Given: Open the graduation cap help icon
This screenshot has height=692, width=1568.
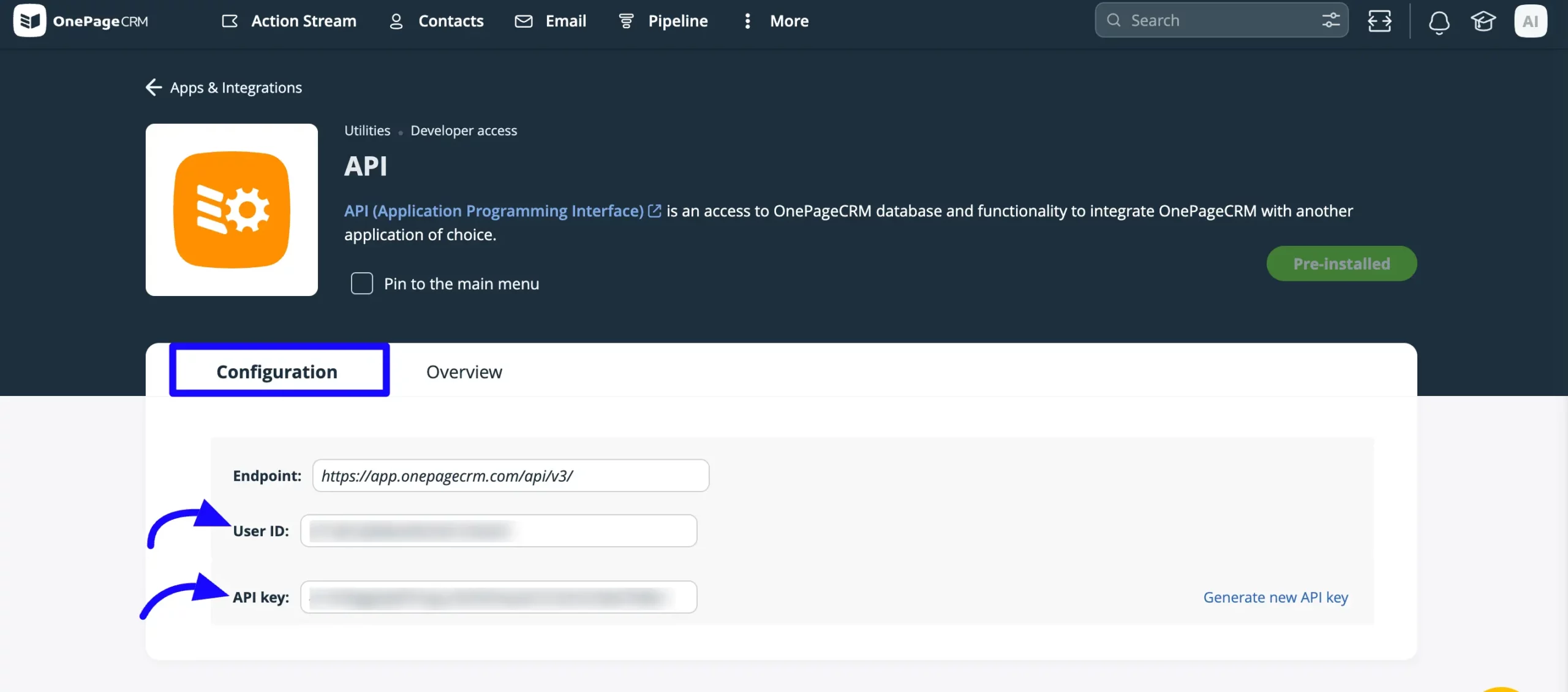Looking at the screenshot, I should 1483,21.
